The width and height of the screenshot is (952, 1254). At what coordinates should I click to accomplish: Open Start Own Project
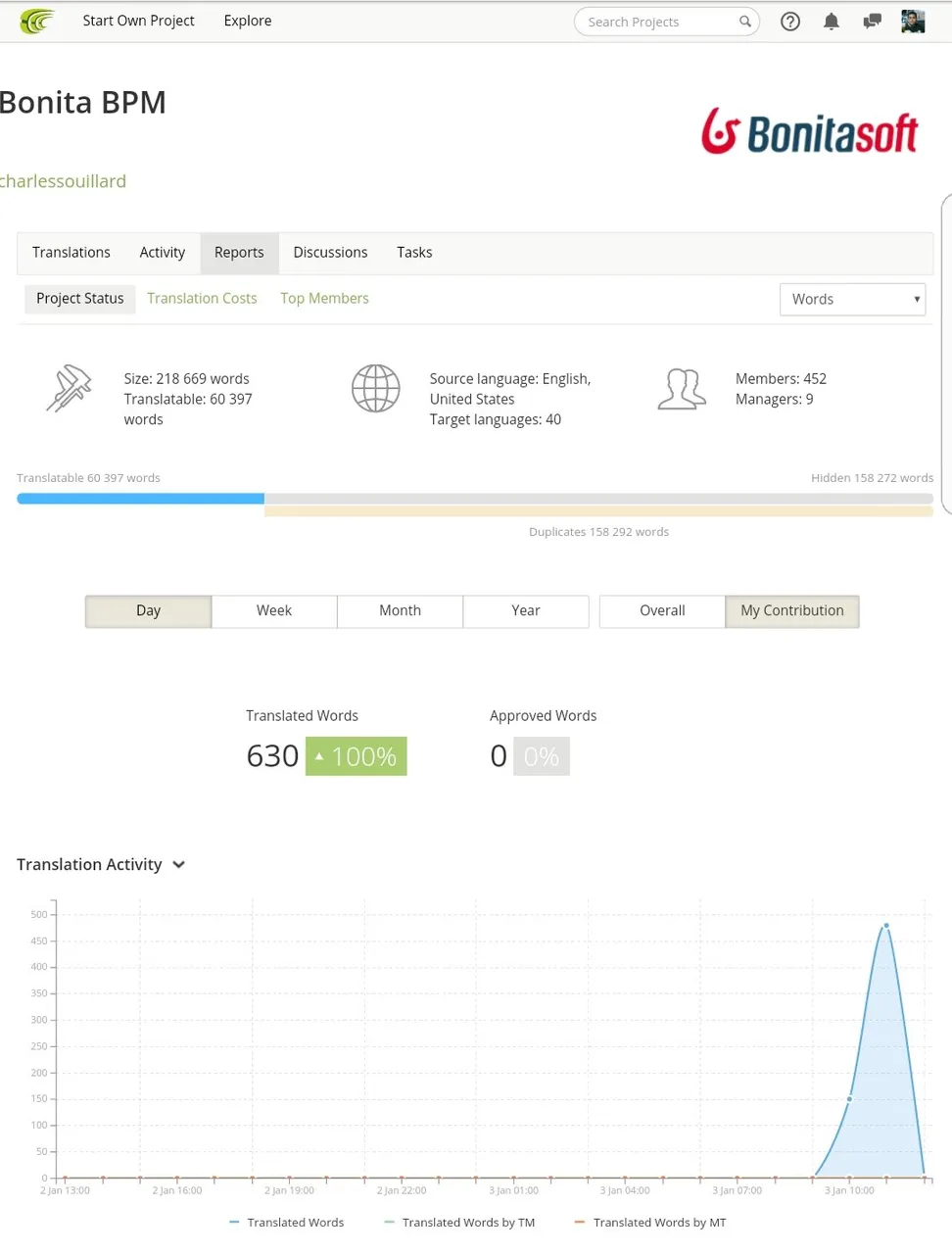point(138,21)
